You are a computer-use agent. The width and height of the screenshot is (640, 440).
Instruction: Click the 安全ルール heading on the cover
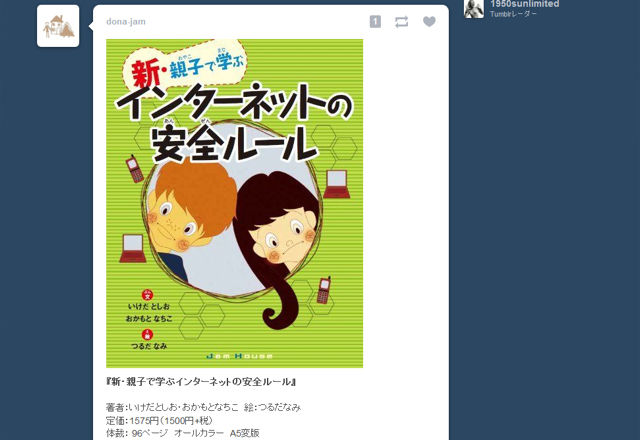coord(233,143)
